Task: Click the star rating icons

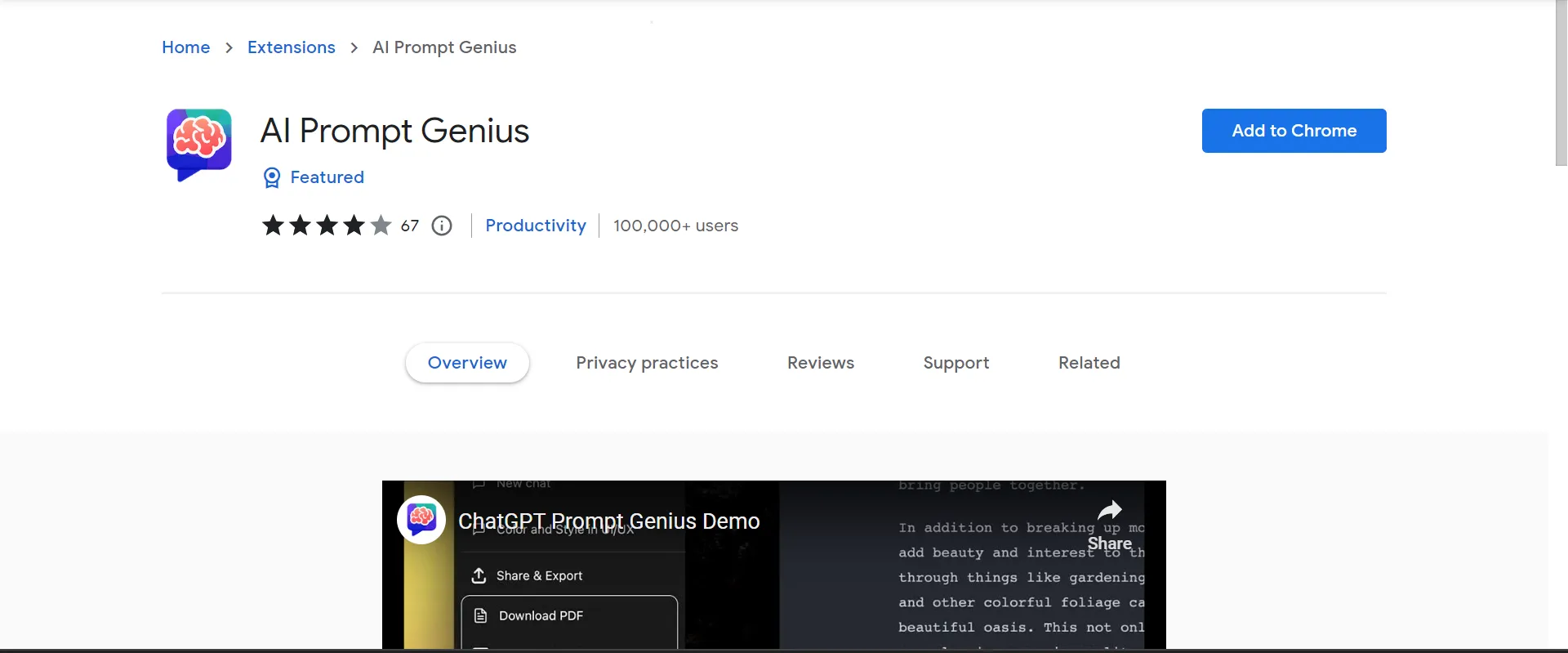Action: tap(327, 225)
